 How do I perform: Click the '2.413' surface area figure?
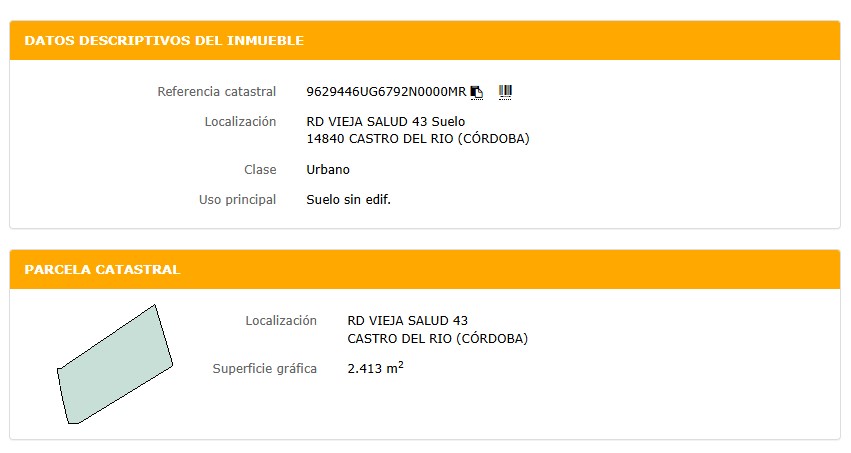coord(364,369)
